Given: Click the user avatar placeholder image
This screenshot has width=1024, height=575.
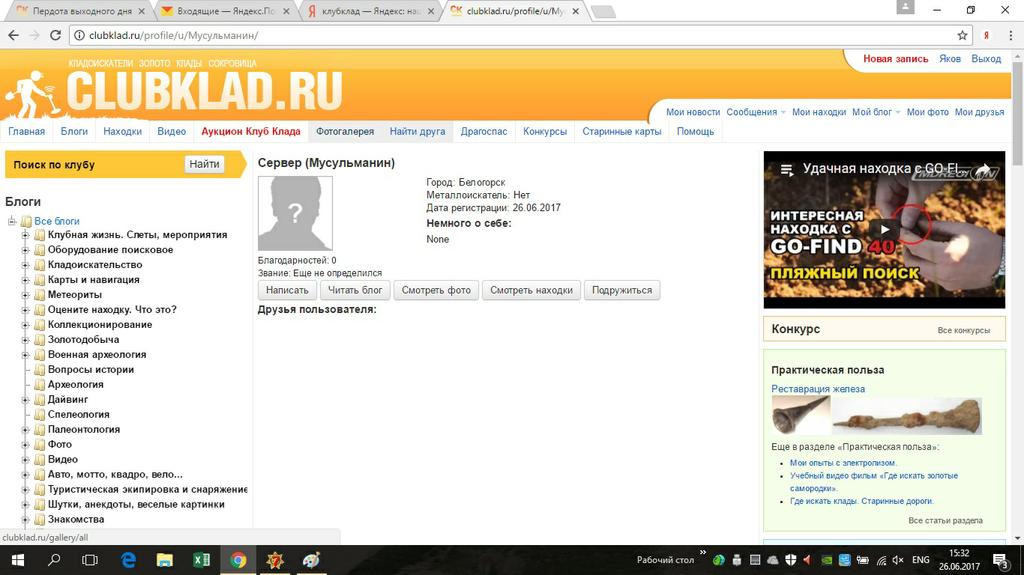Looking at the screenshot, I should point(295,213).
